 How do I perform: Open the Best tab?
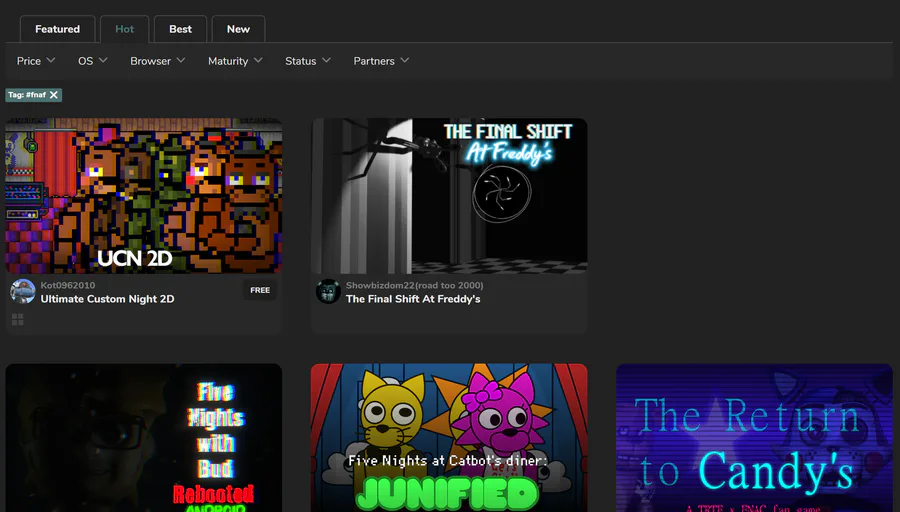pos(180,29)
